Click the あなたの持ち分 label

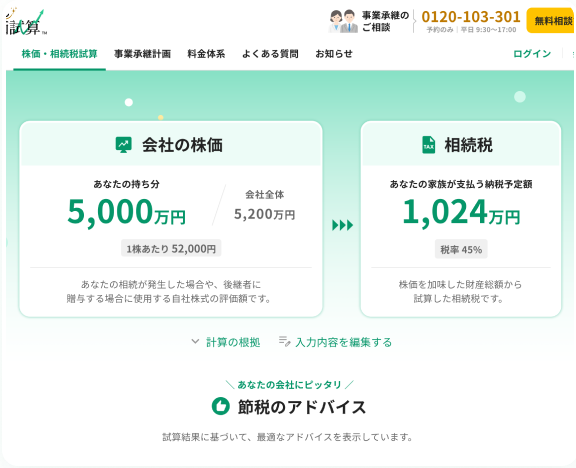pyautogui.click(x=126, y=184)
